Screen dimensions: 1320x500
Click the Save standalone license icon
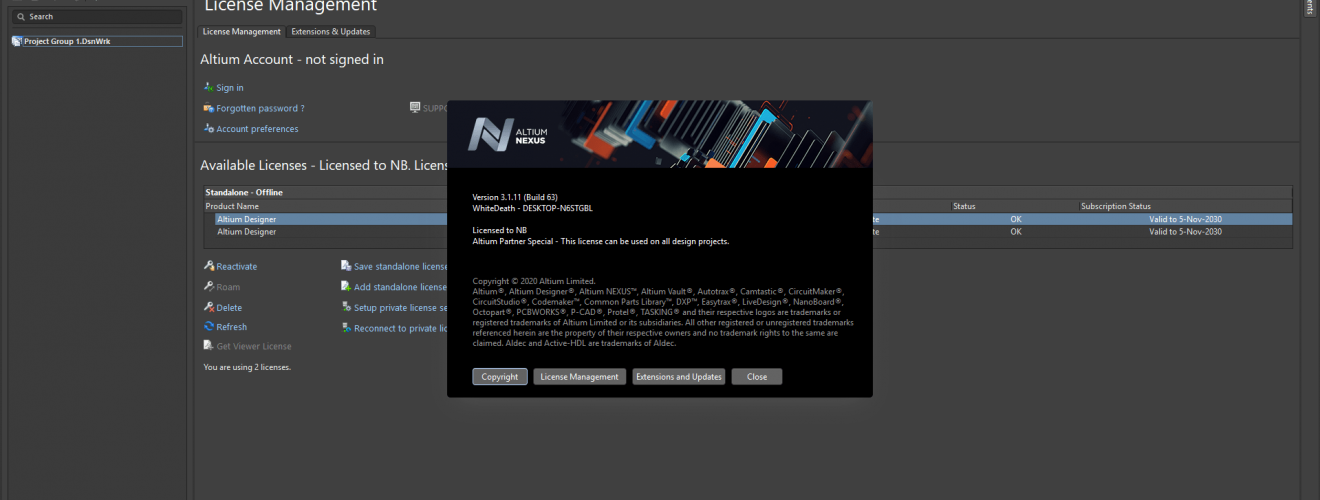coord(346,266)
